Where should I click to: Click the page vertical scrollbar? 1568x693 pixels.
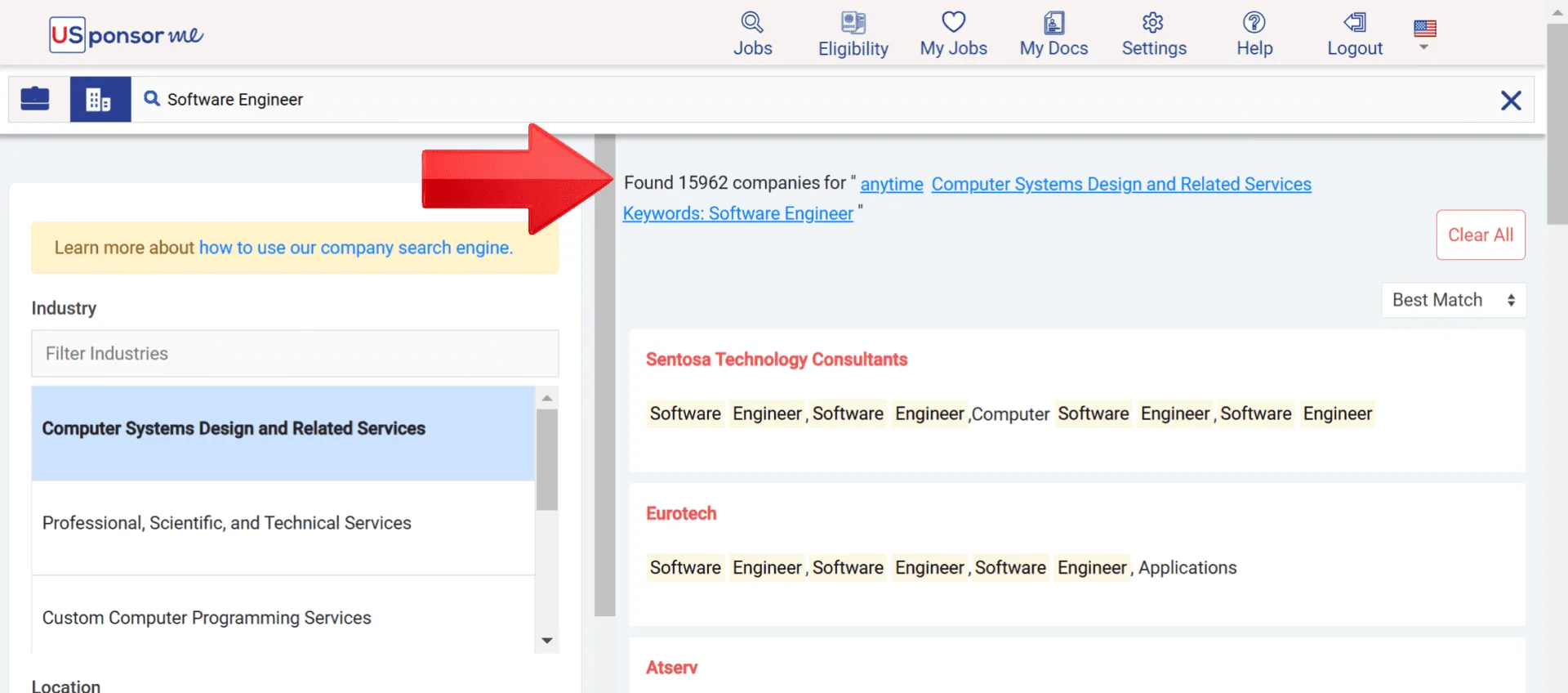(1557, 123)
